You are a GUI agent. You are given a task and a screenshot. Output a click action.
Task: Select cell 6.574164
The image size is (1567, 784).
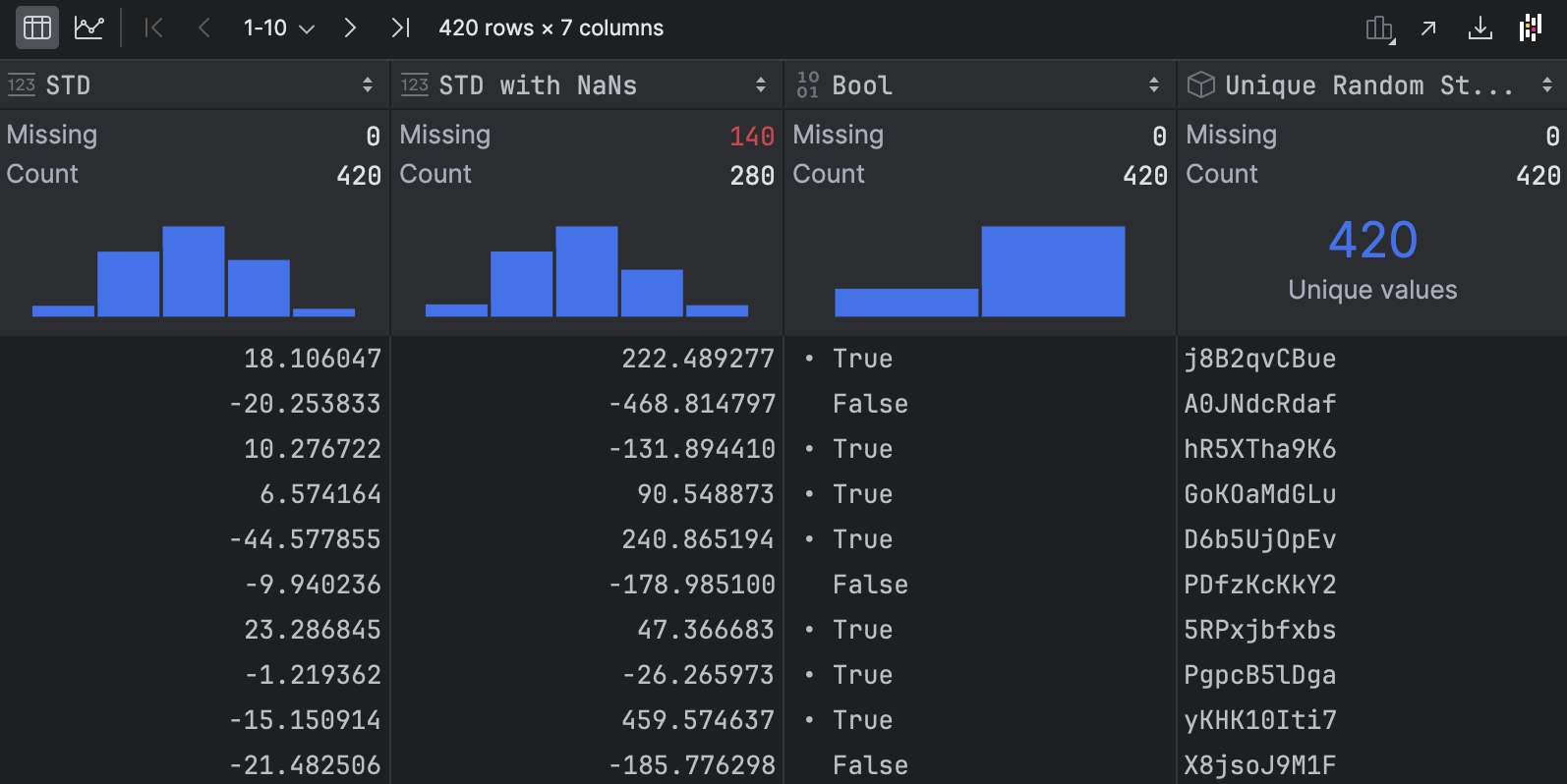point(195,494)
